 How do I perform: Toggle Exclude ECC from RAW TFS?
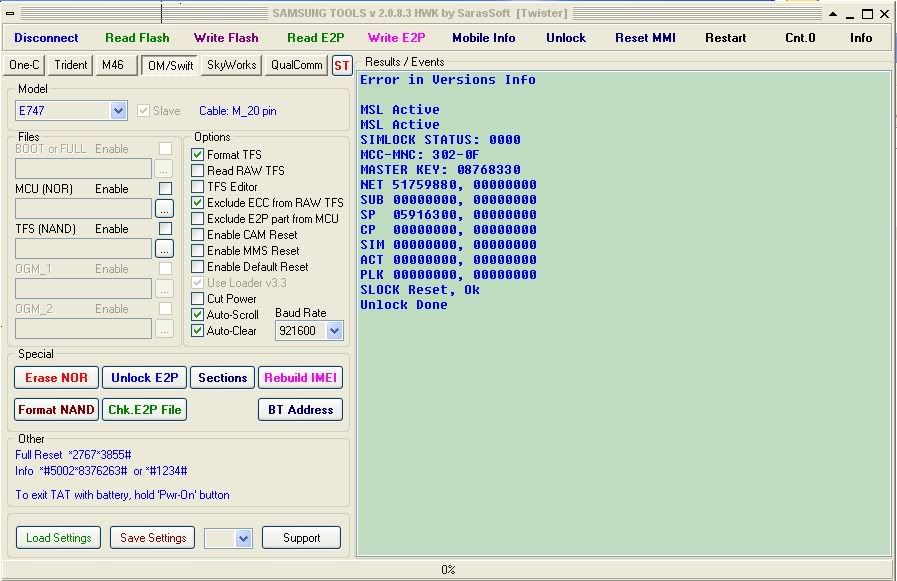197,202
